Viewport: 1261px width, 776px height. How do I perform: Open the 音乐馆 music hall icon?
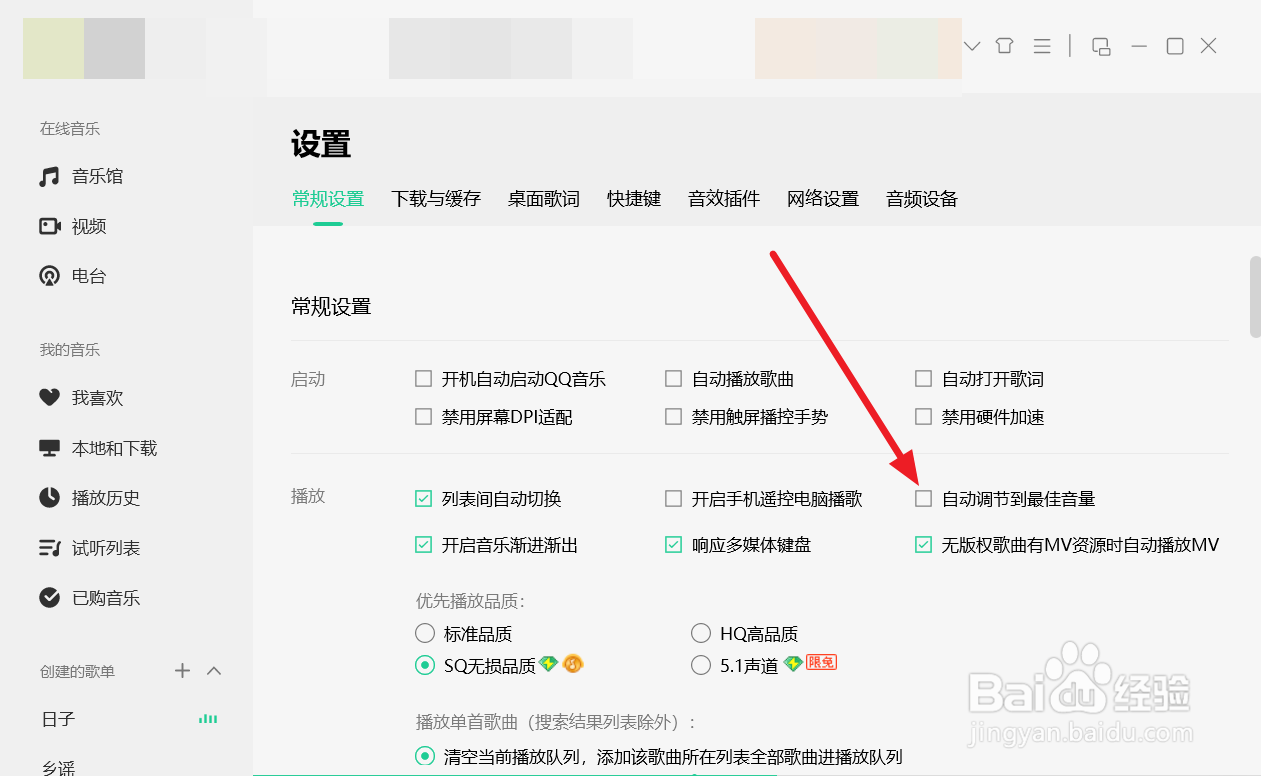click(49, 177)
